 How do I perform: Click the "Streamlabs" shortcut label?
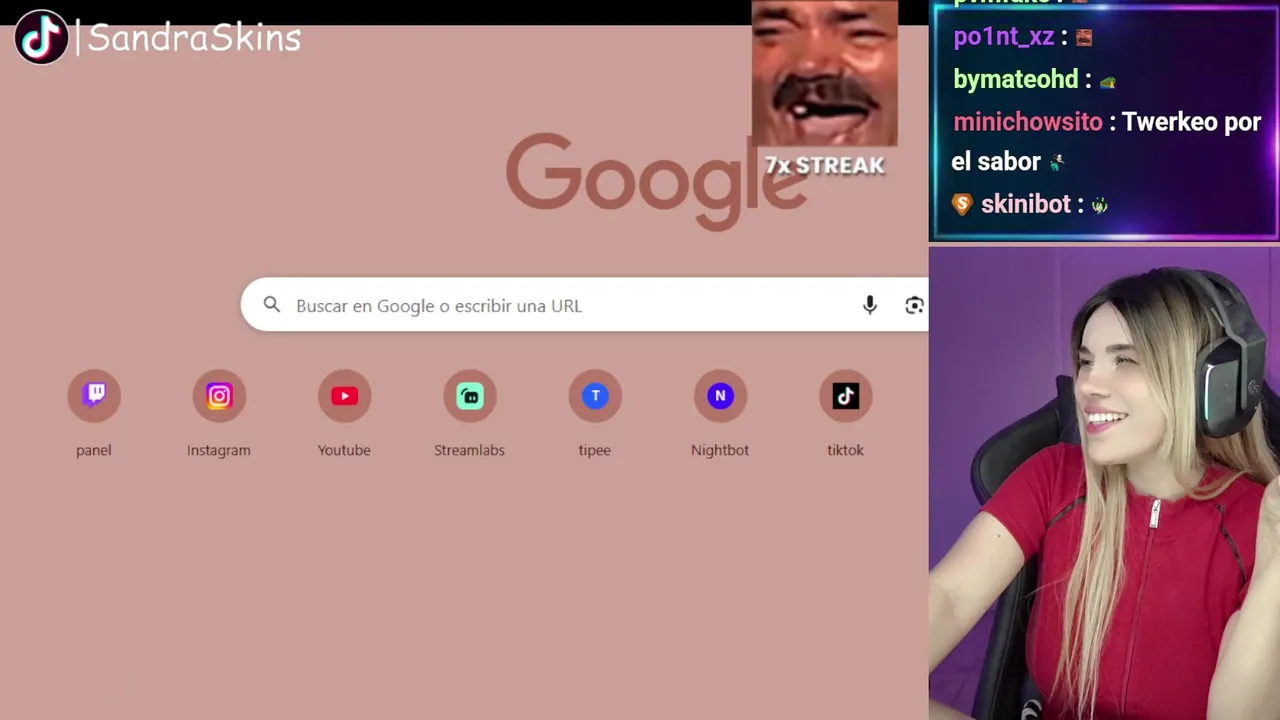pos(469,450)
